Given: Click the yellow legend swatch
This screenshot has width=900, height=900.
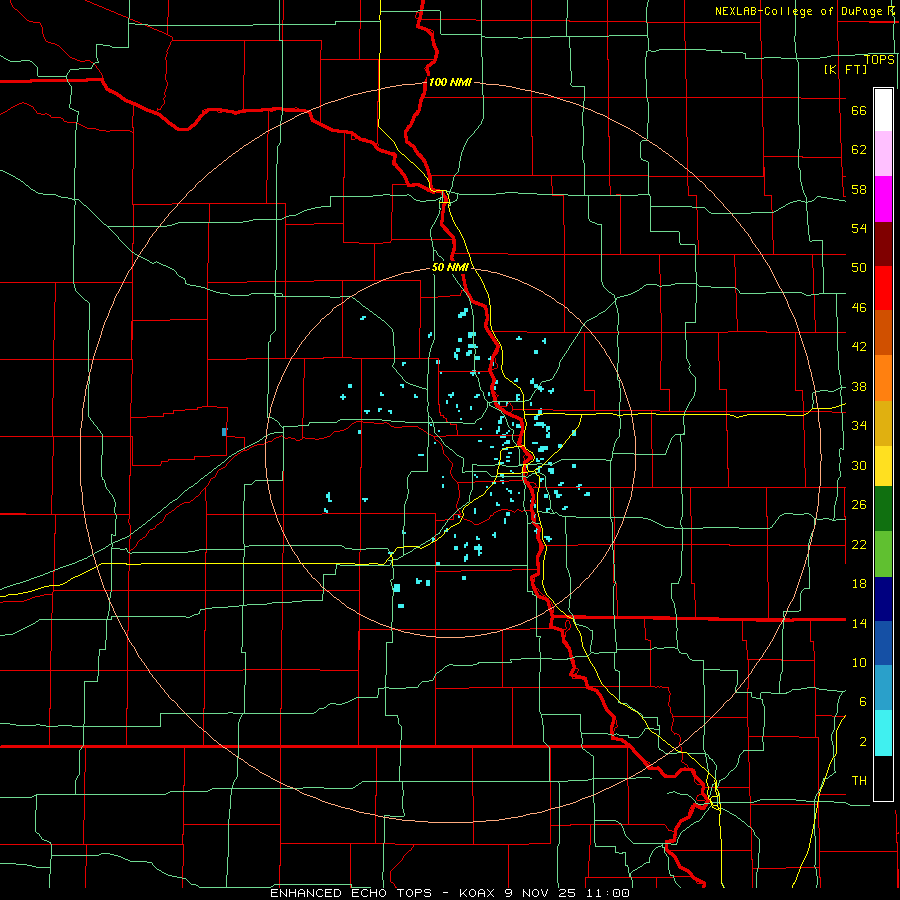Looking at the screenshot, I should click(883, 466).
